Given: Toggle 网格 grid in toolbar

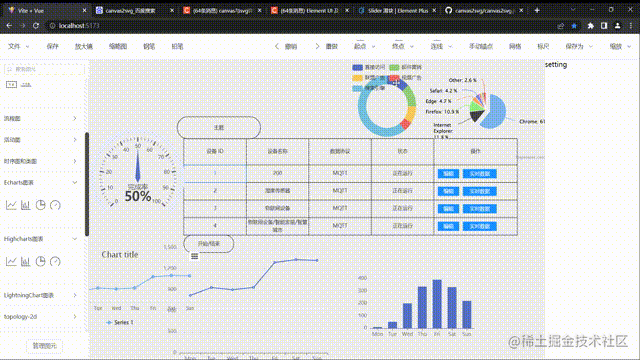Looking at the screenshot, I should pyautogui.click(x=515, y=46).
